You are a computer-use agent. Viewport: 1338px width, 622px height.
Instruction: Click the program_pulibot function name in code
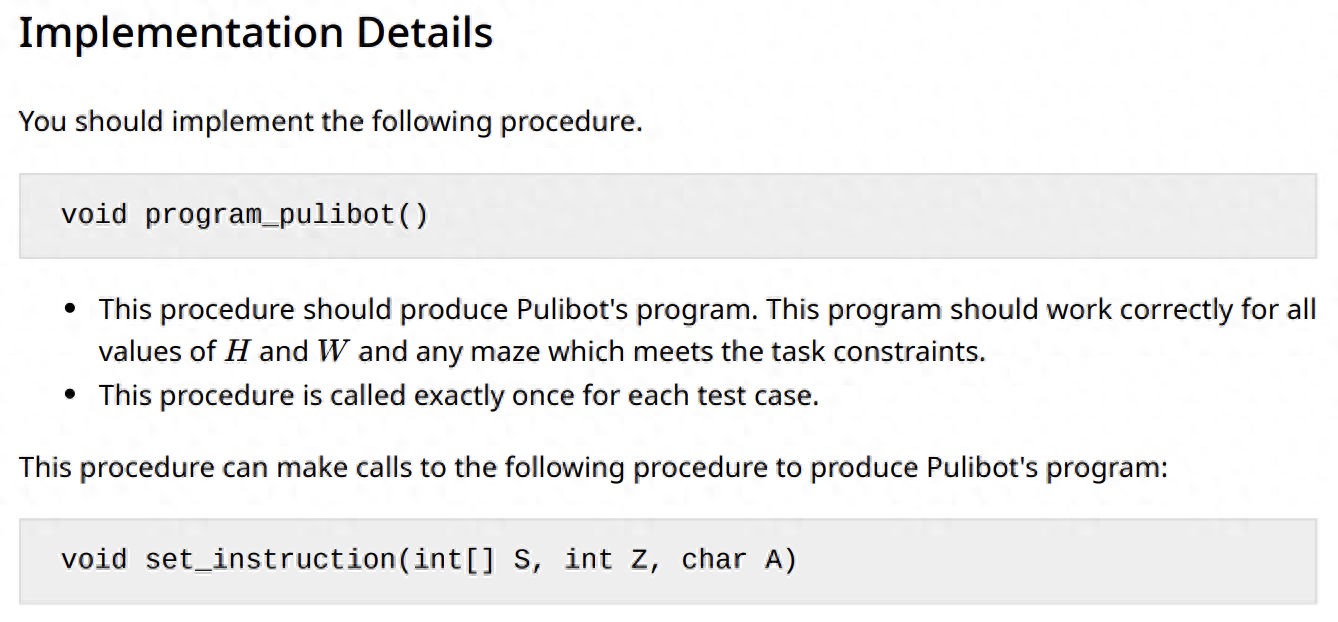(270, 215)
